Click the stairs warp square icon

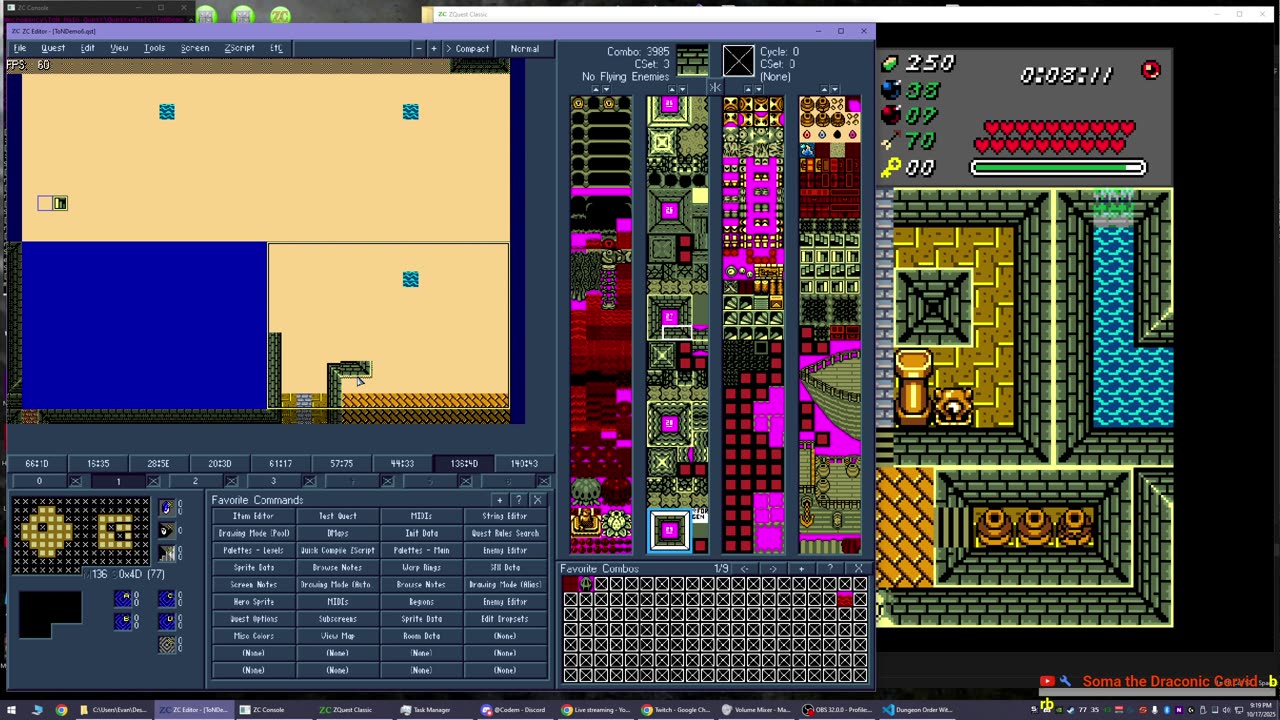tap(167, 553)
